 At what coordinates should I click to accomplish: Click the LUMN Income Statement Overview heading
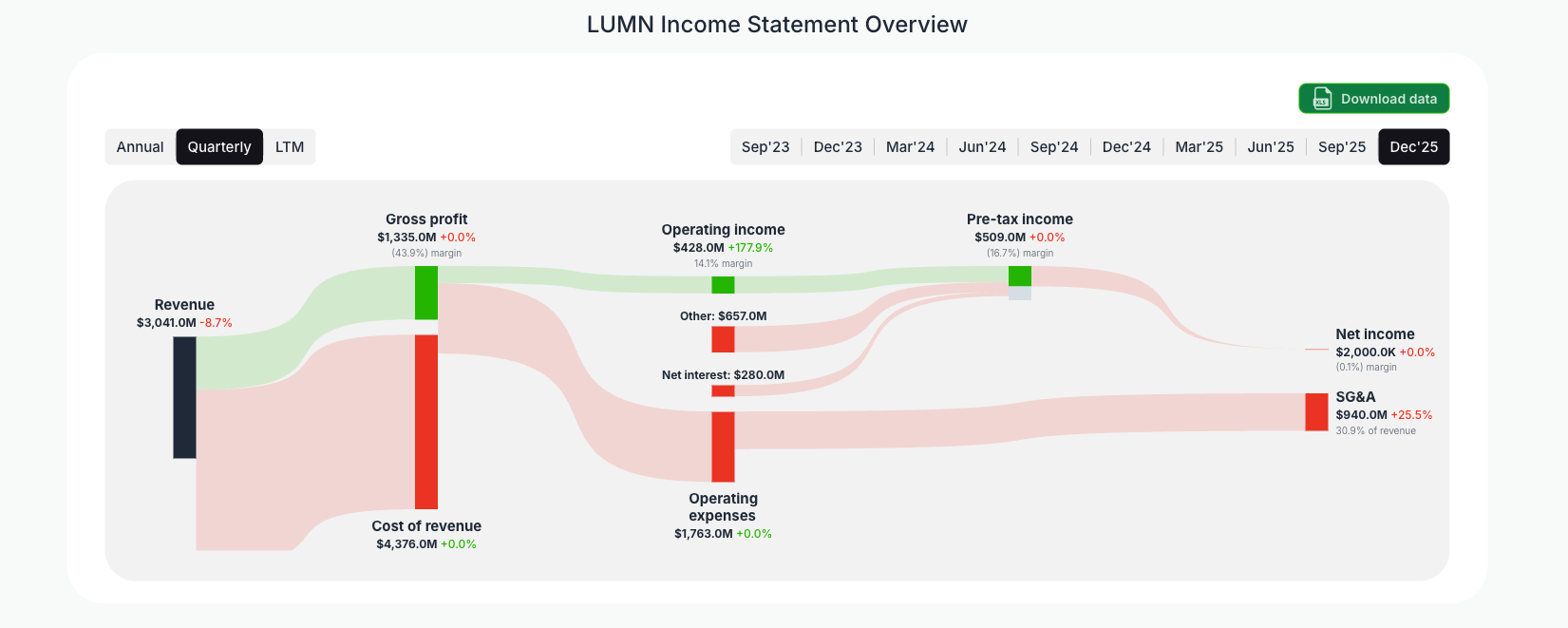(777, 25)
